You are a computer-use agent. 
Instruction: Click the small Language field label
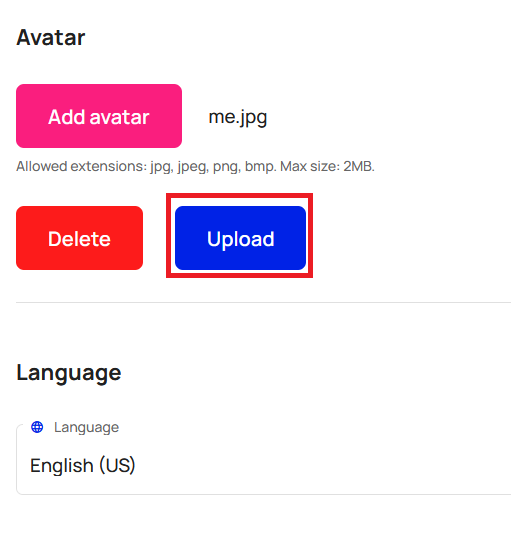(x=86, y=427)
